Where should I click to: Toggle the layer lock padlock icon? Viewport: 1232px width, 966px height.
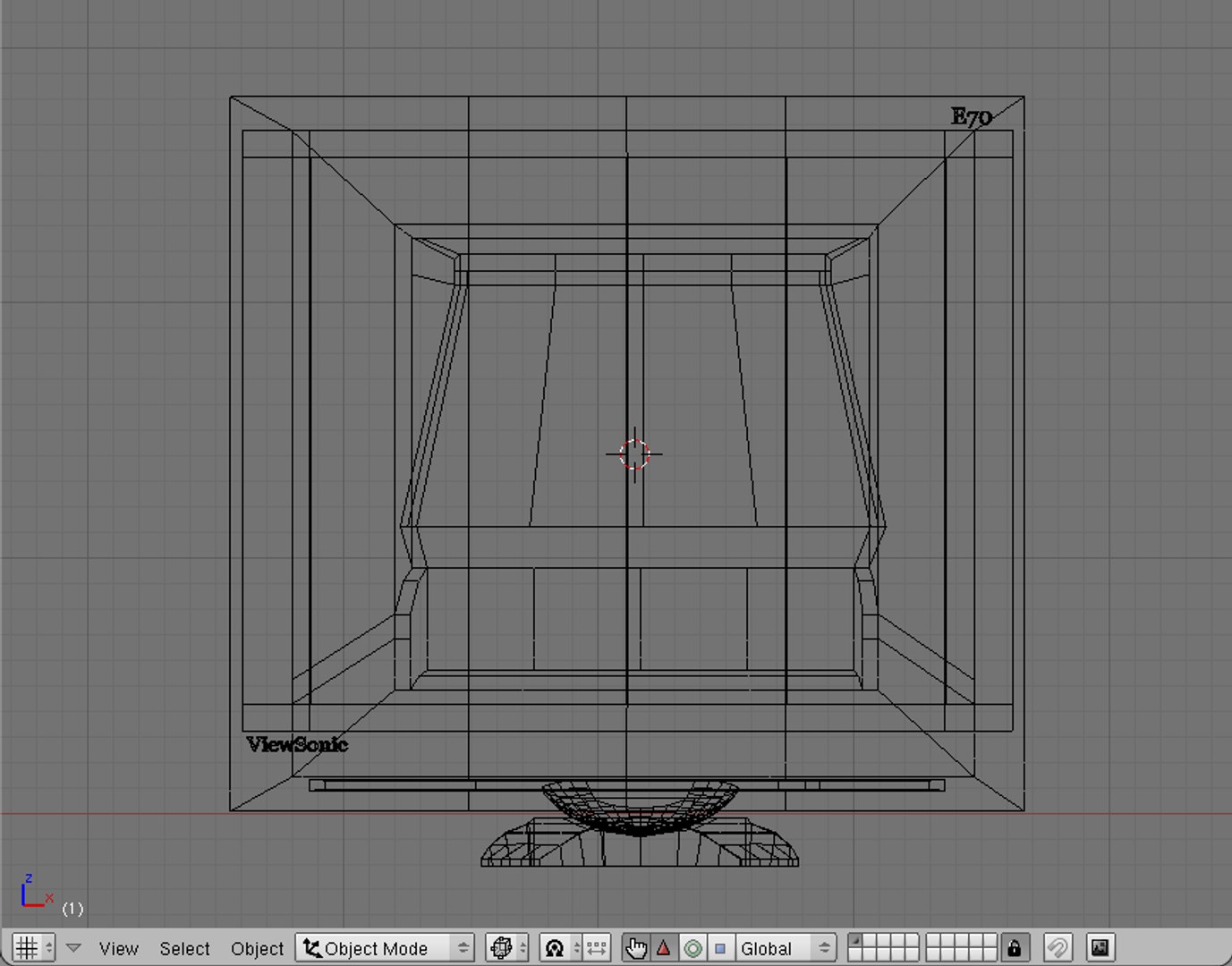(x=1014, y=948)
